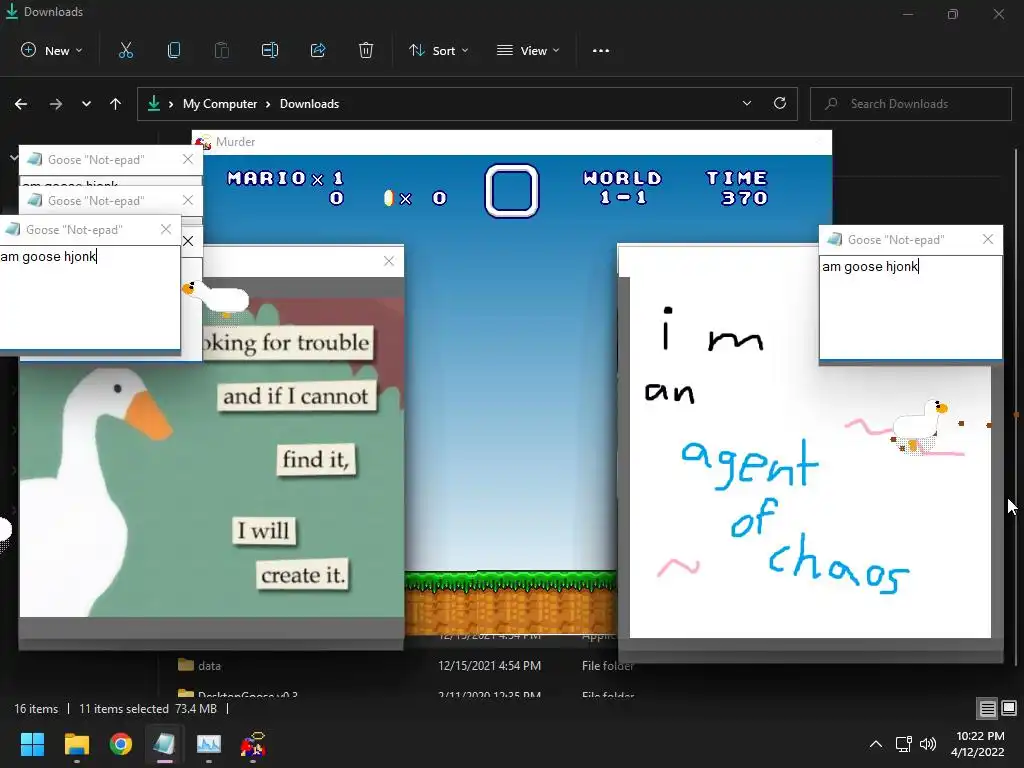This screenshot has height=768, width=1024.
Task: Click the data folder date 12/15/2021 4:54 PM
Action: click(489, 665)
